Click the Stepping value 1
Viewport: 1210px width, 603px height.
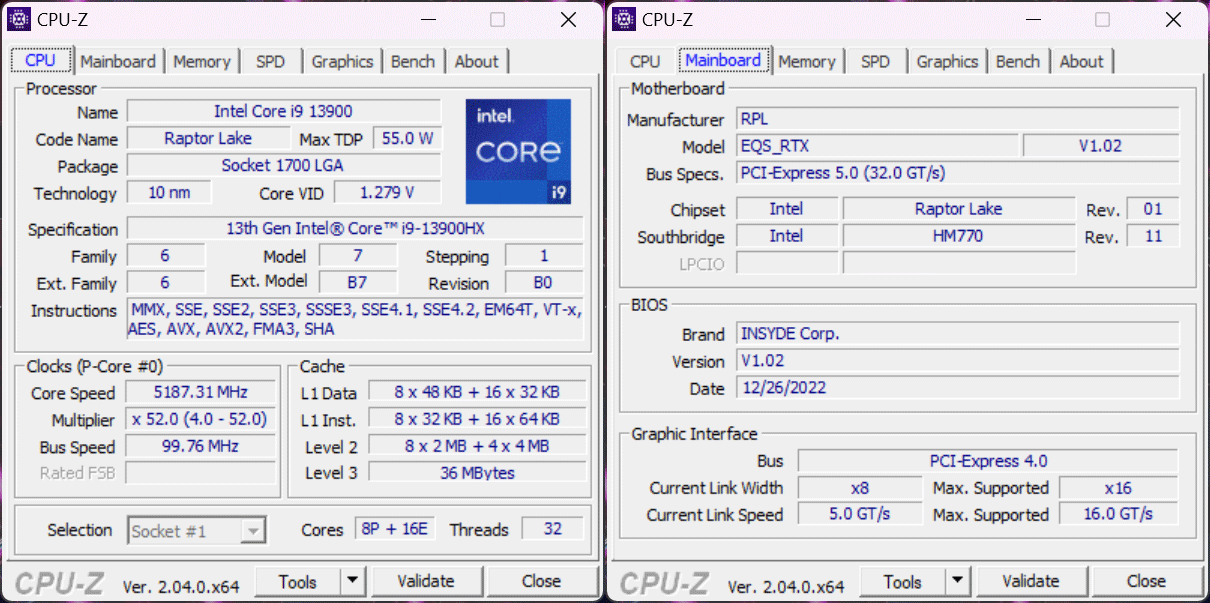(545, 256)
